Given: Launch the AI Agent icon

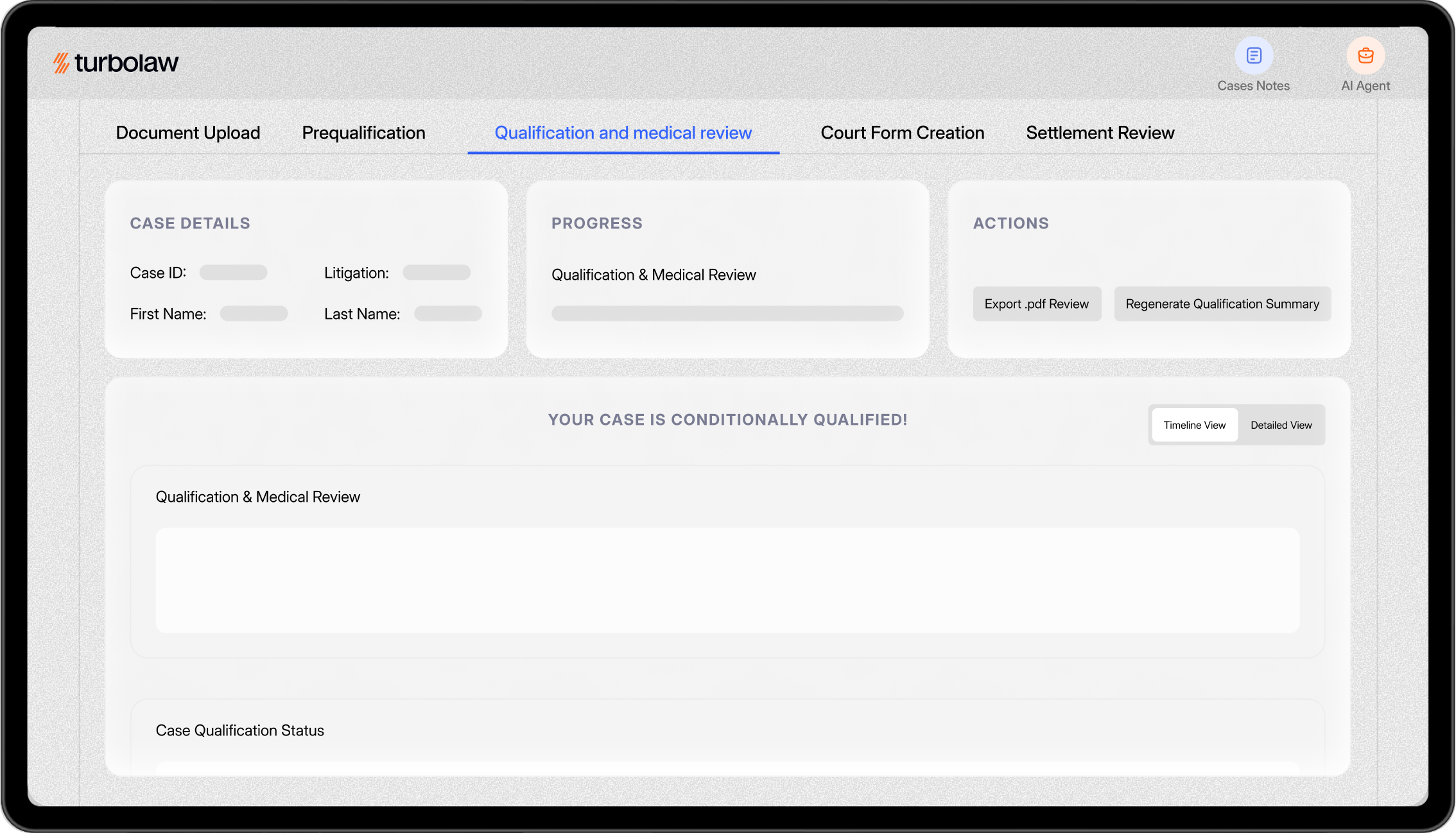Looking at the screenshot, I should pos(1365,56).
